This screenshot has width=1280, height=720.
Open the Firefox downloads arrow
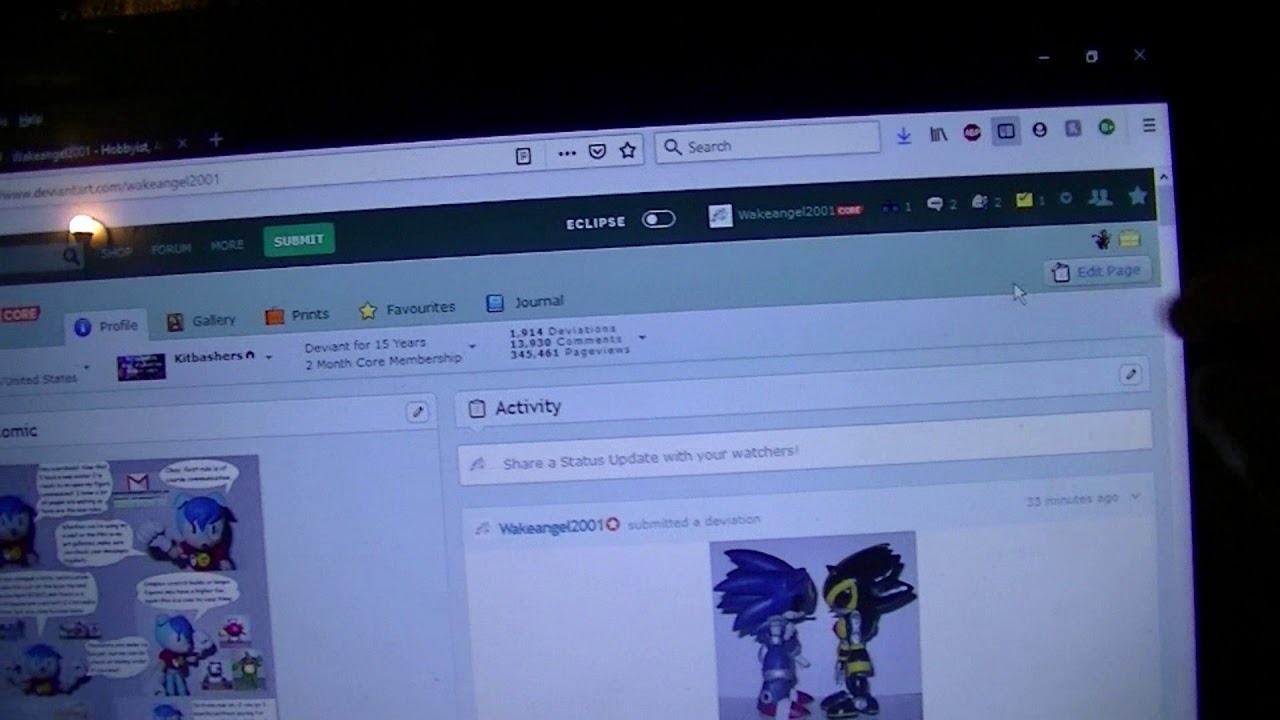[x=904, y=135]
